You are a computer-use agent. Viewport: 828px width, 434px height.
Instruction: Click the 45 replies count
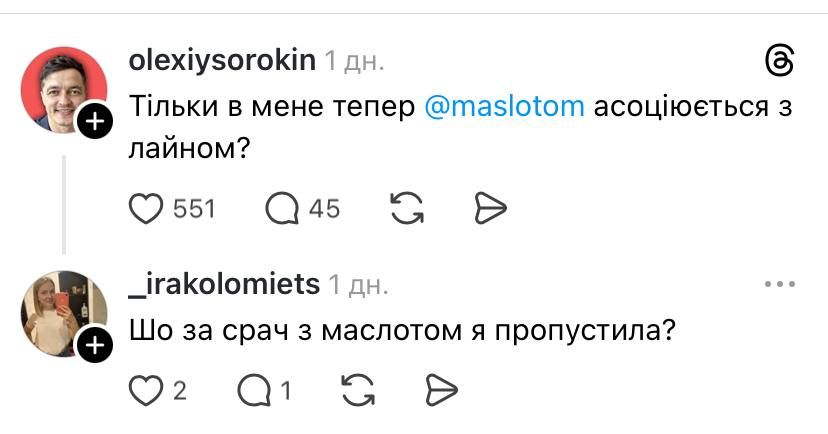(x=324, y=209)
